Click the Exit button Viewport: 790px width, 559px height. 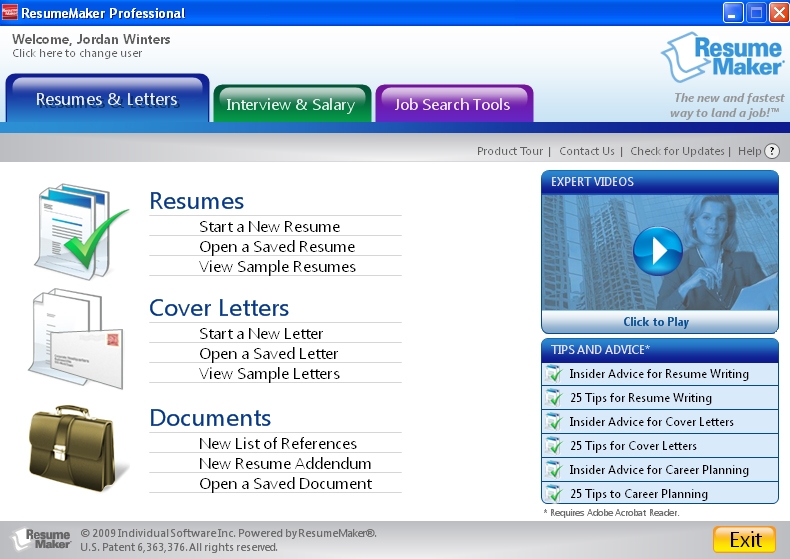point(745,539)
